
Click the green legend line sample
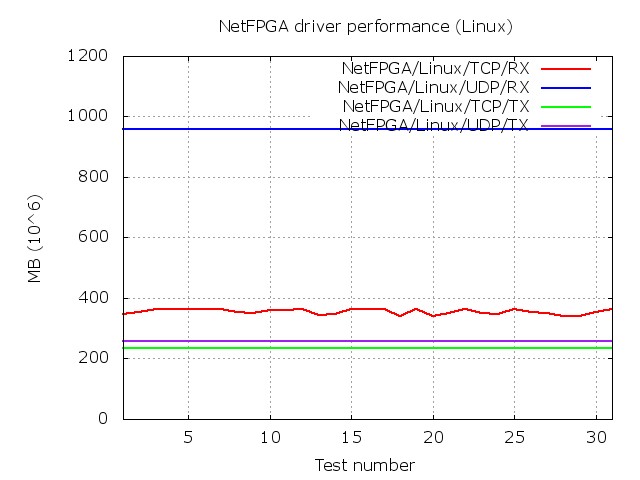566,107
